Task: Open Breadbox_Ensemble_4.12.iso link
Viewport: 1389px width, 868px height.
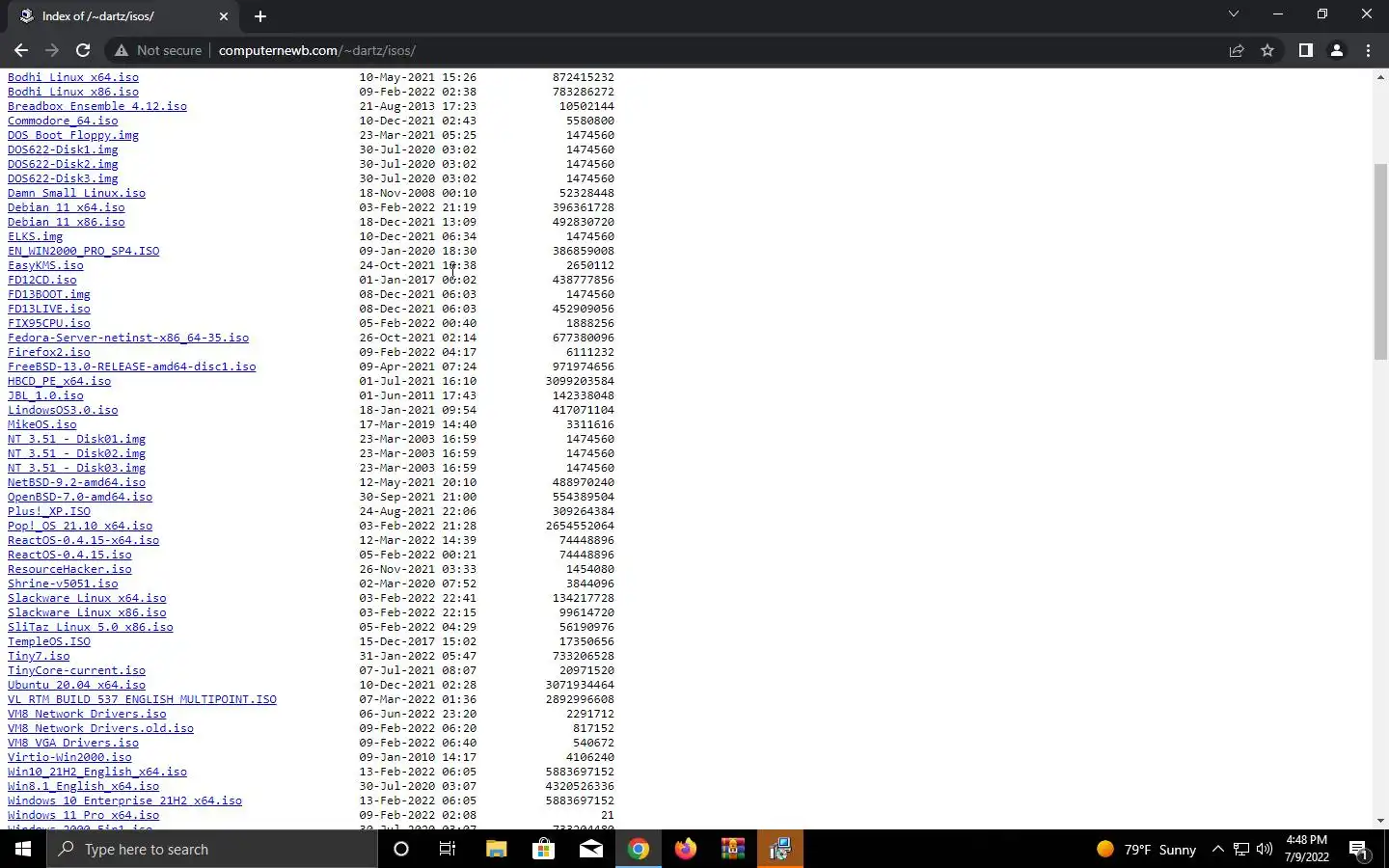Action: 97,106
